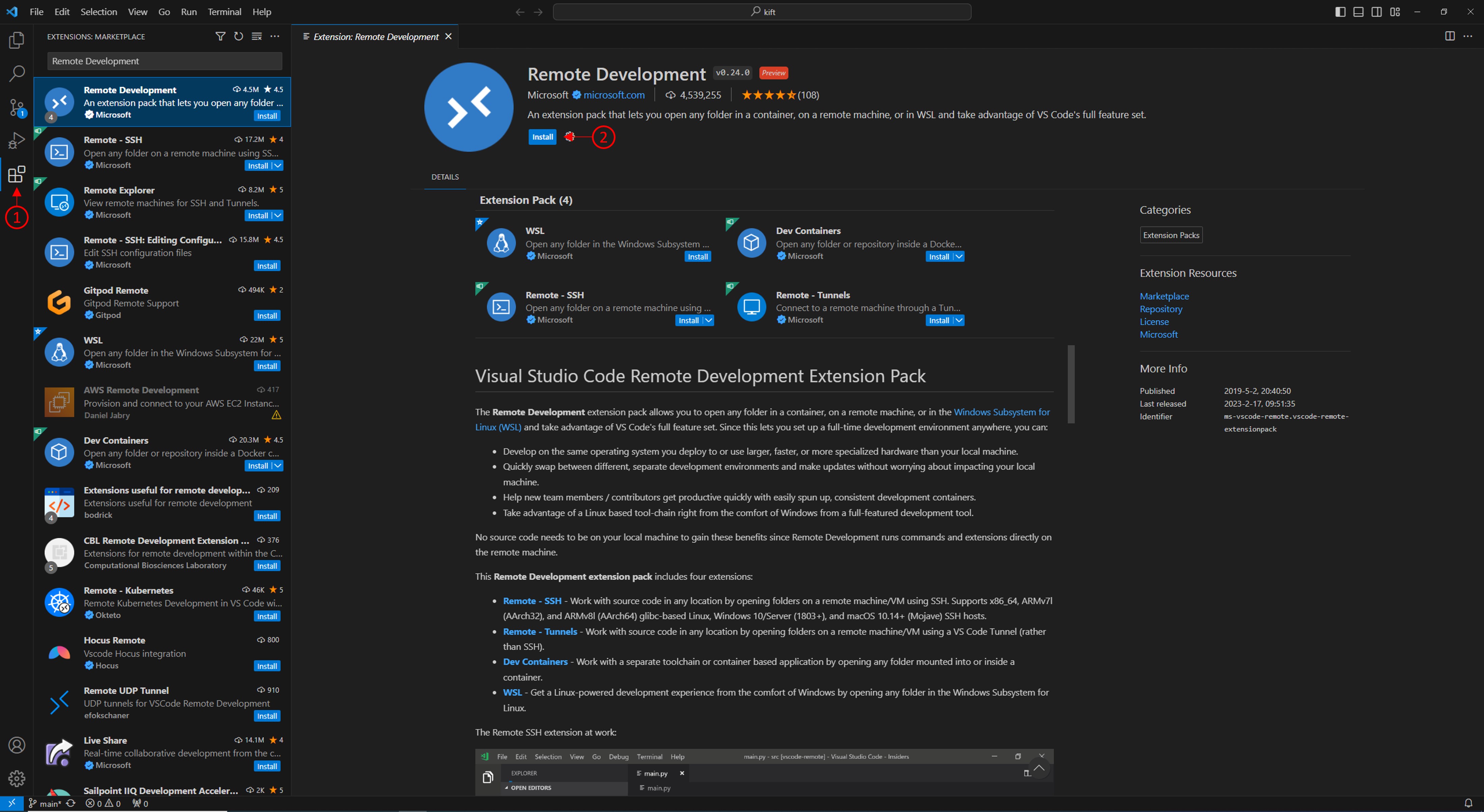Filter extensions using the funnel icon
The height and width of the screenshot is (812, 1484).
(x=220, y=36)
